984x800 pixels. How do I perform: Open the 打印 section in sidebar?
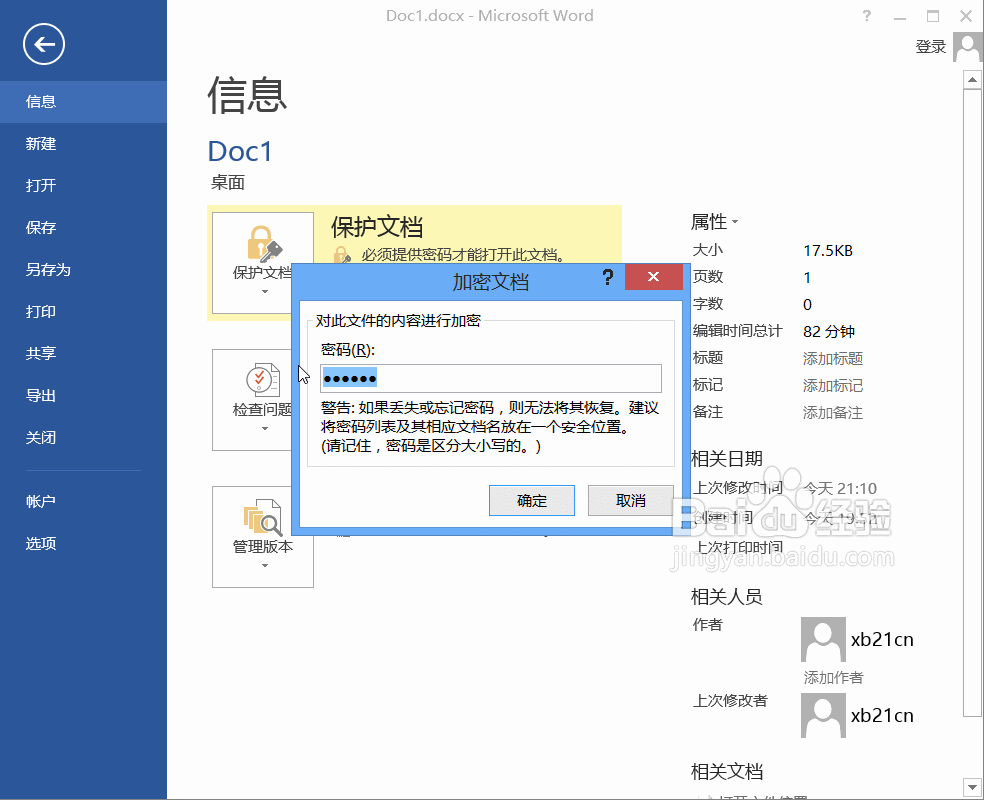click(40, 311)
